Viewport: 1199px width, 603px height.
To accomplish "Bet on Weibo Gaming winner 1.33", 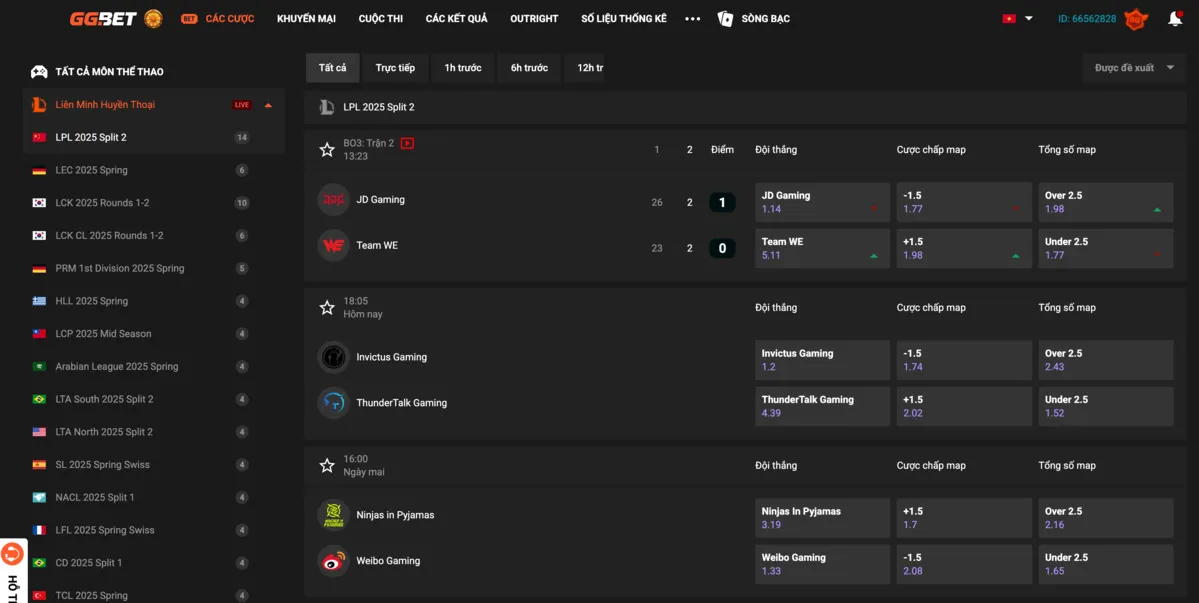I will tap(822, 564).
